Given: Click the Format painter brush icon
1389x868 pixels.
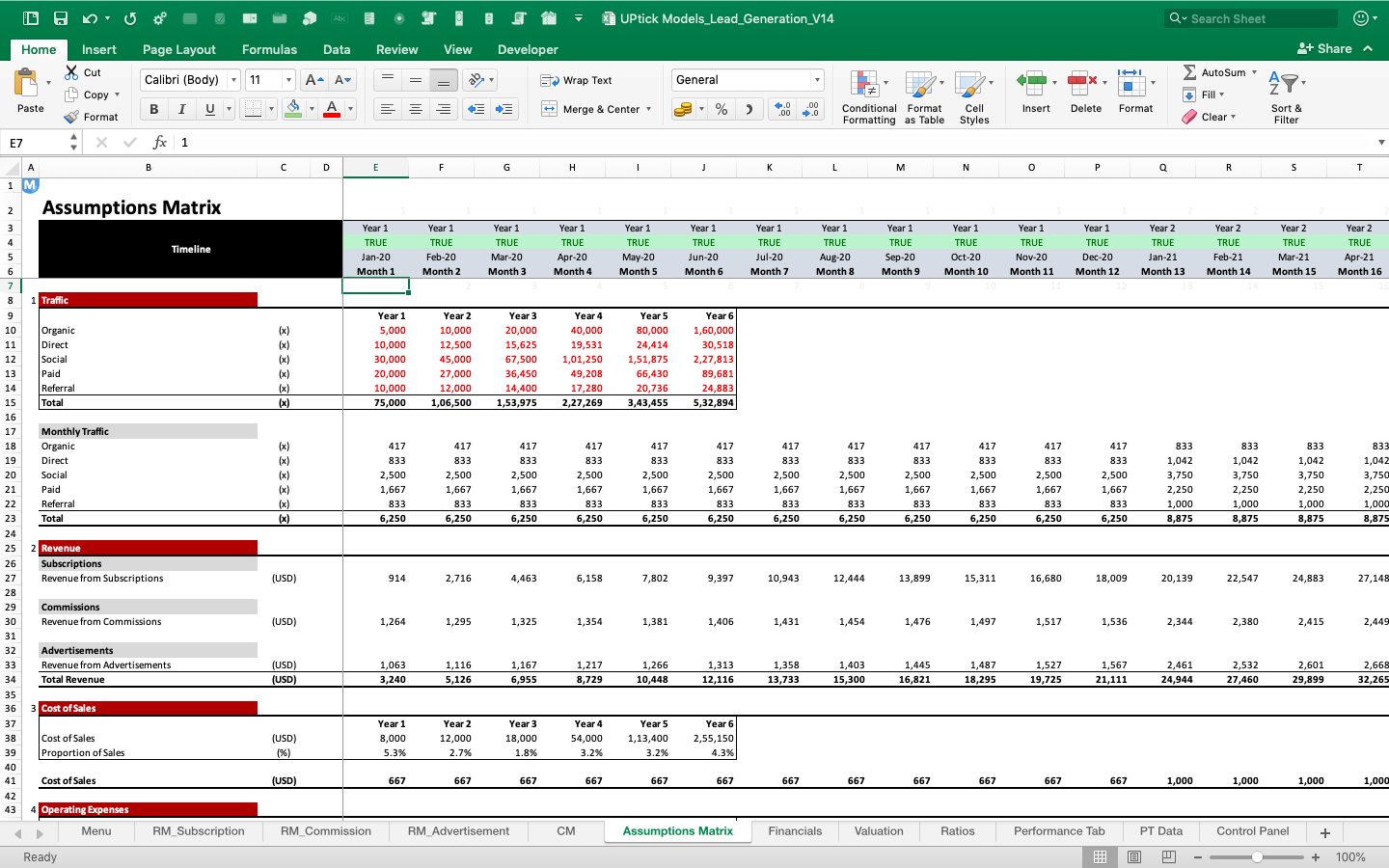Looking at the screenshot, I should 71,117.
